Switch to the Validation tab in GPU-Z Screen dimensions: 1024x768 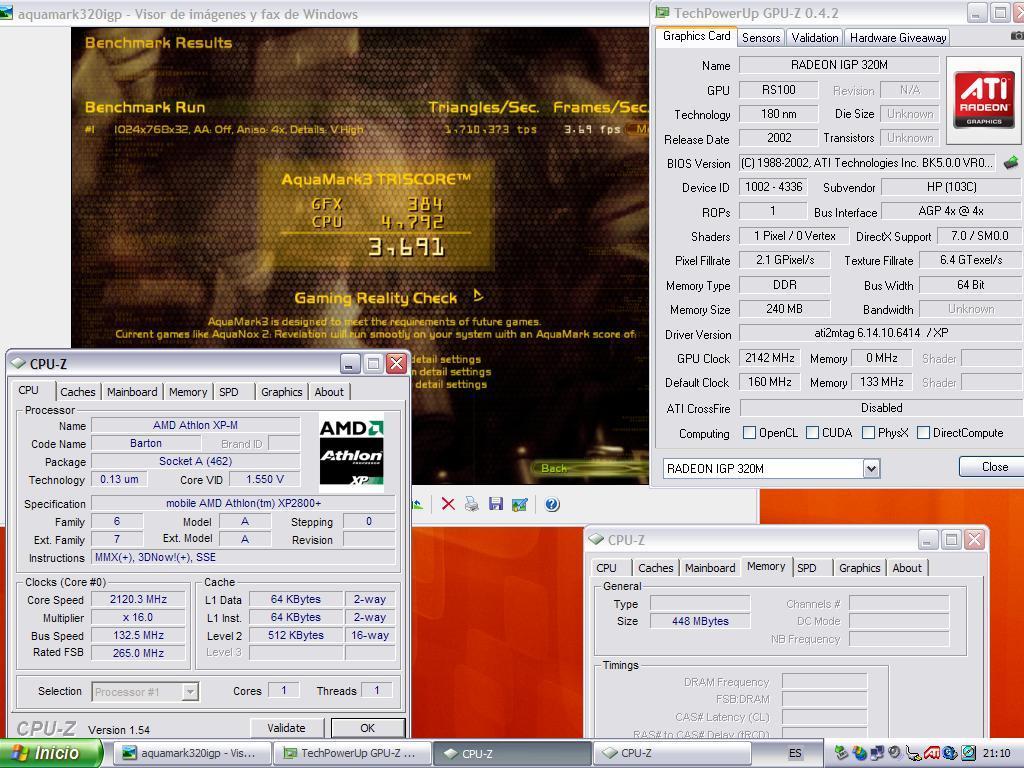click(x=814, y=38)
